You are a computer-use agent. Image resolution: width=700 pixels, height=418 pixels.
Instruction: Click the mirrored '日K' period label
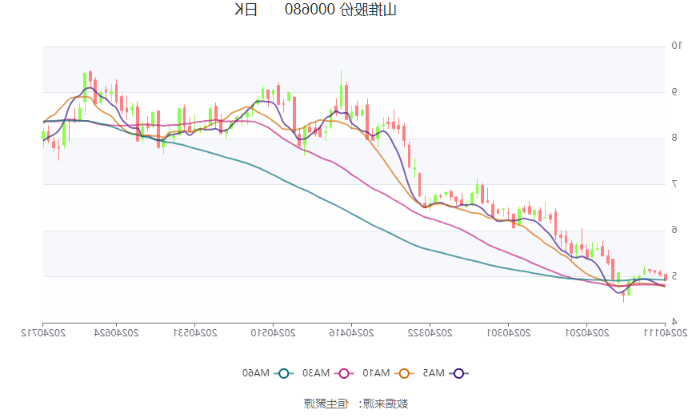point(246,9)
